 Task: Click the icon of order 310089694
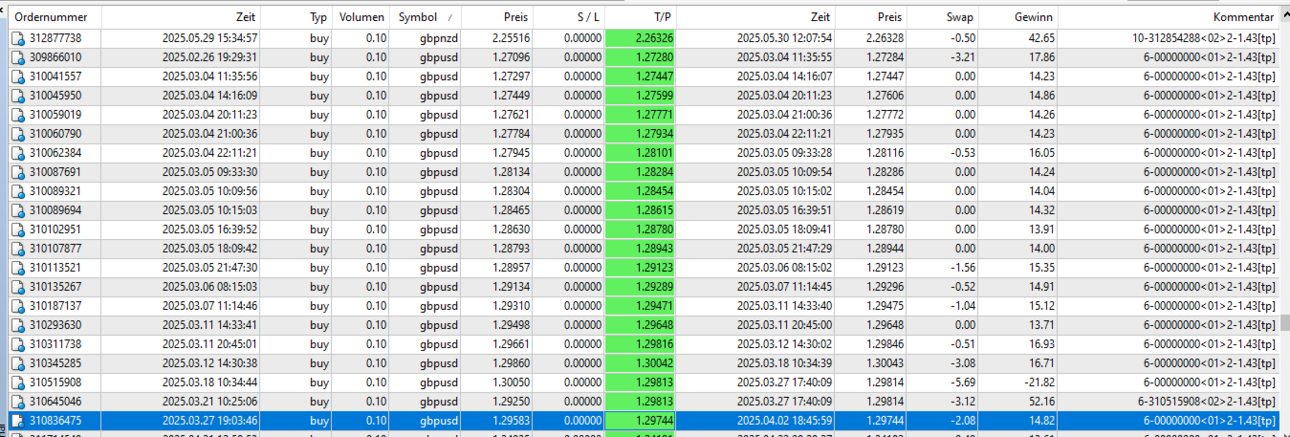click(18, 210)
